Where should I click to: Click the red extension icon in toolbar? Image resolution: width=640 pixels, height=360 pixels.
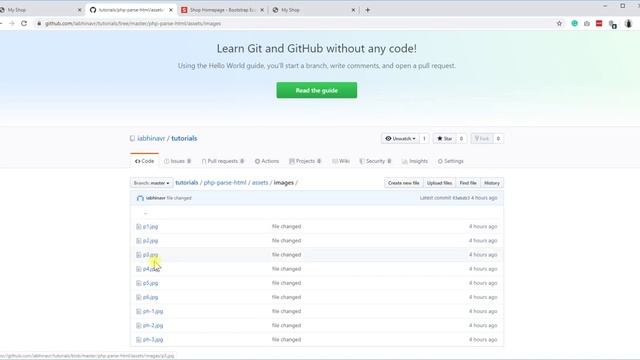pyautogui.click(x=599, y=24)
